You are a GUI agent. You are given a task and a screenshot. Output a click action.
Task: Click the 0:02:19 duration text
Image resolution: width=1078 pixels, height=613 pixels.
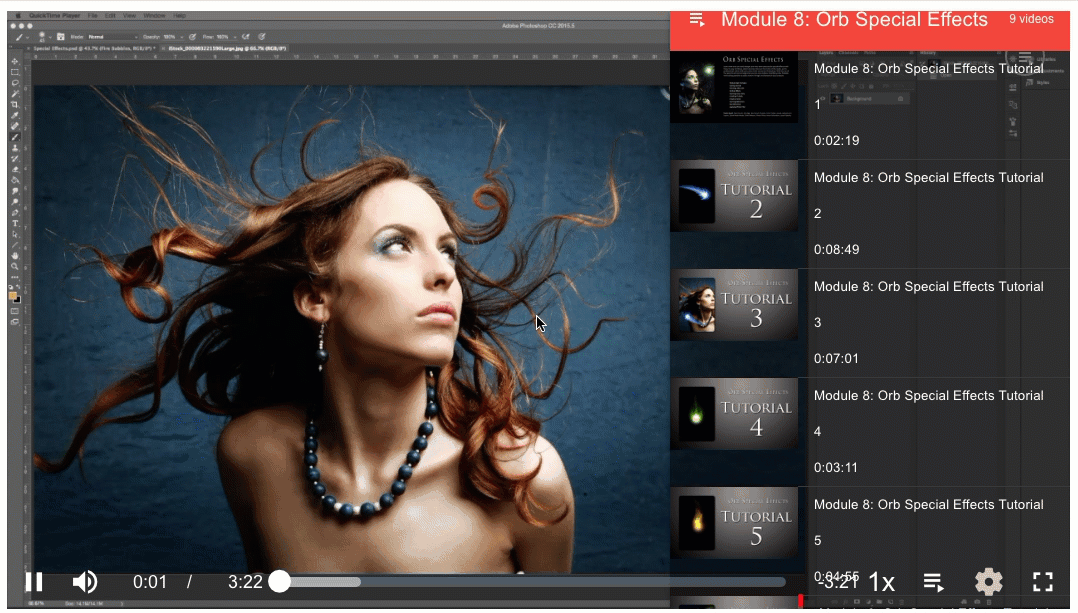click(x=837, y=141)
